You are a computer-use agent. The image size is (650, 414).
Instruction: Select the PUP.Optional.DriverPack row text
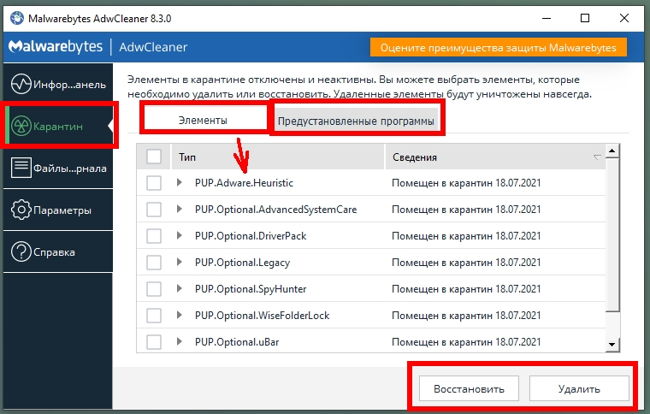click(250, 236)
